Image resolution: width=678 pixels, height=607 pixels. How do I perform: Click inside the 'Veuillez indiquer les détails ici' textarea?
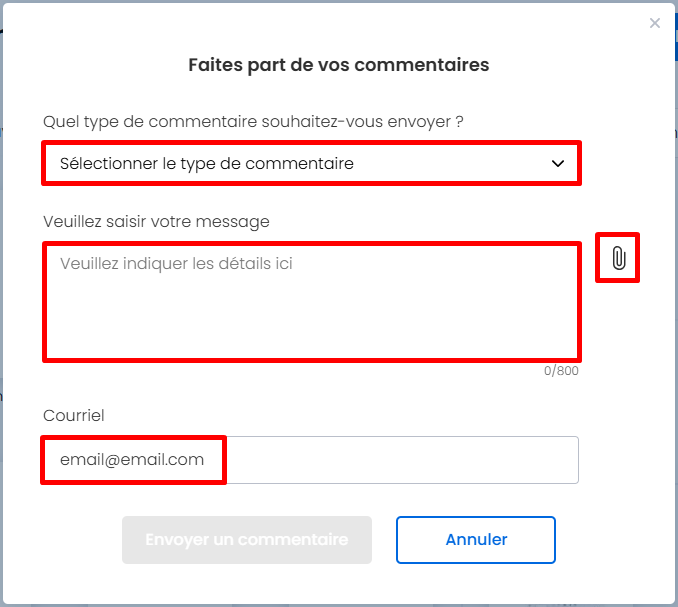pyautogui.click(x=311, y=302)
